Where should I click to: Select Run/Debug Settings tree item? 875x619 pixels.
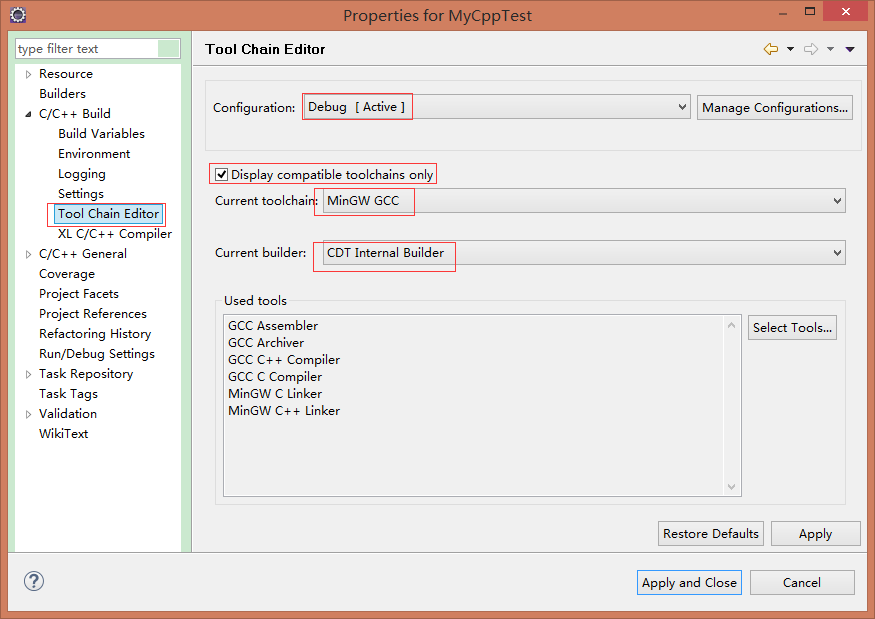(x=97, y=354)
